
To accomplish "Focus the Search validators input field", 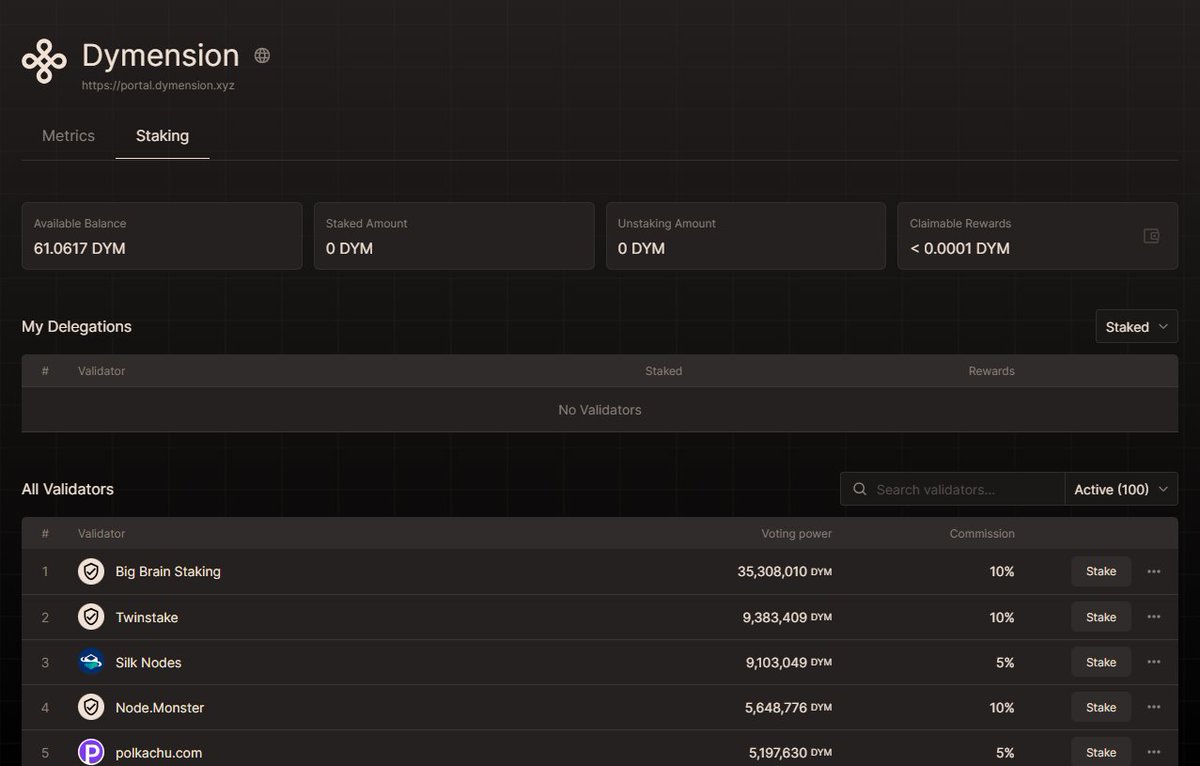I will coord(953,489).
